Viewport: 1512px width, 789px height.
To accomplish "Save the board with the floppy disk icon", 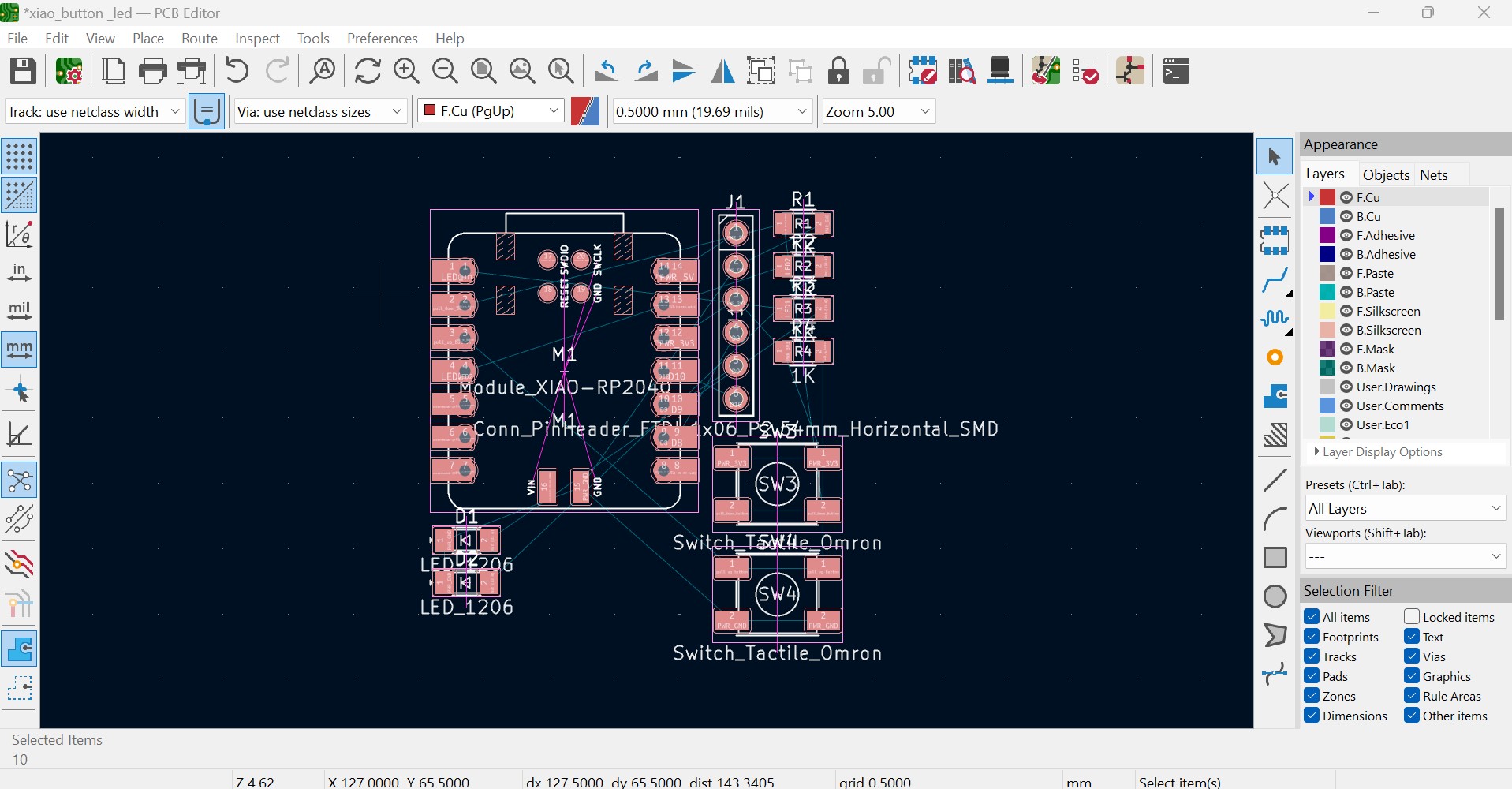I will (23, 71).
